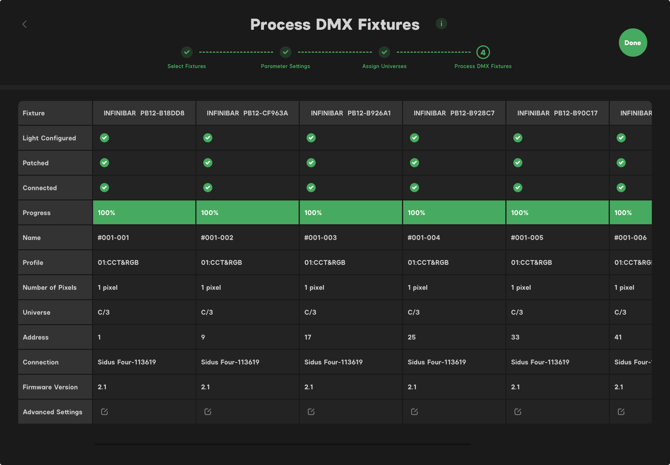The width and height of the screenshot is (670, 465).
Task: Click the back arrow icon
Action: (x=25, y=24)
